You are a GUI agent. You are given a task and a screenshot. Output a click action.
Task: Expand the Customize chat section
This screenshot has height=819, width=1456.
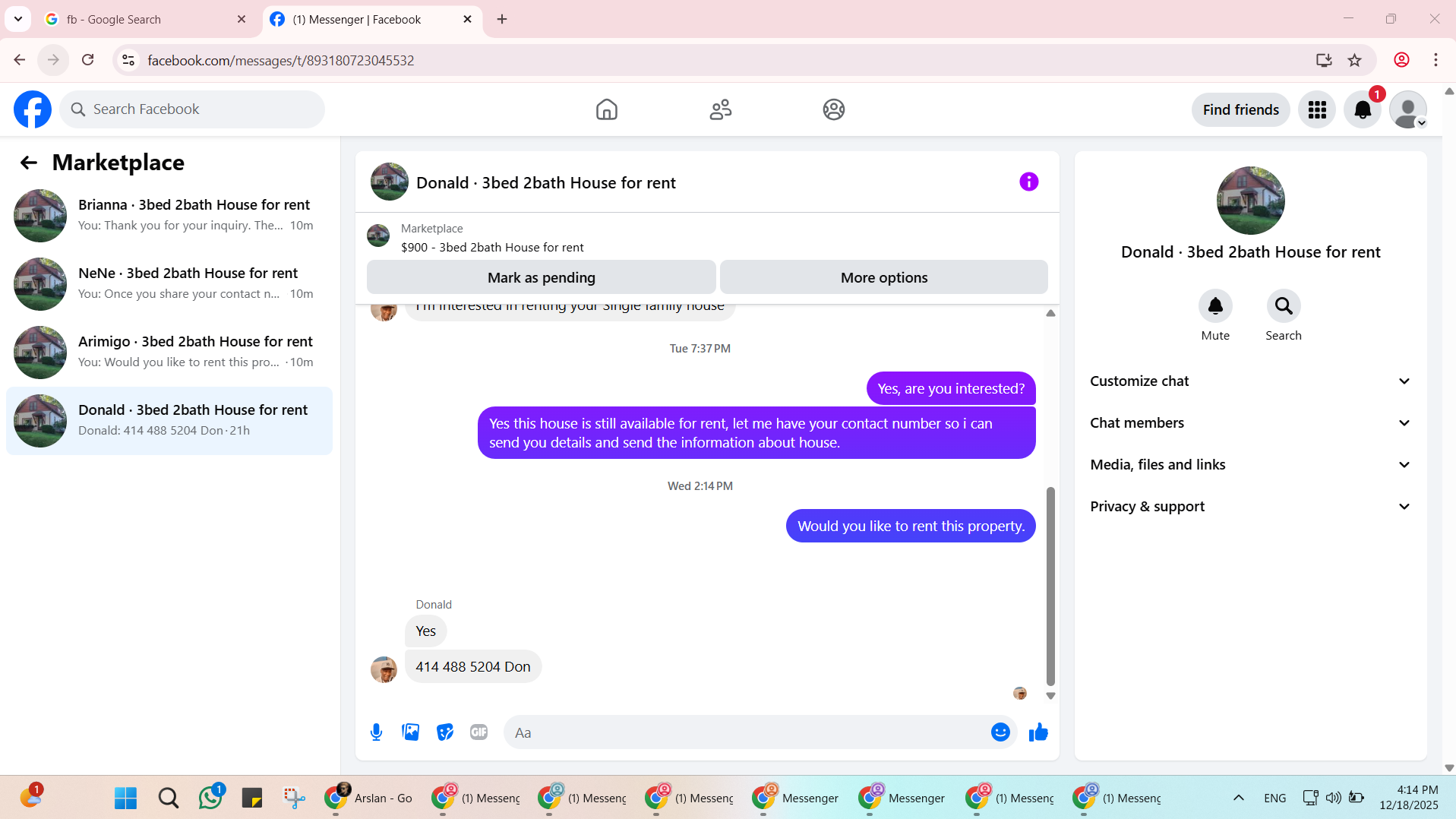coord(1250,381)
